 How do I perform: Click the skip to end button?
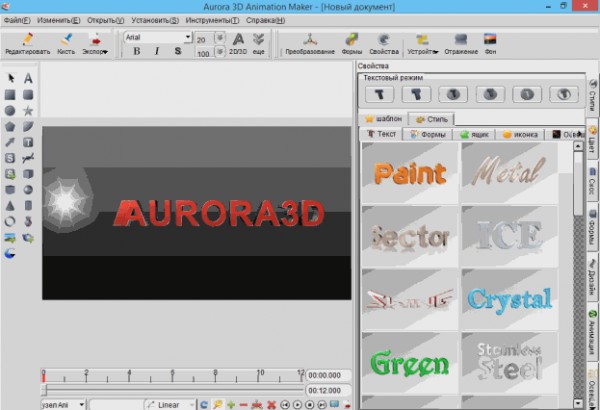(322, 405)
